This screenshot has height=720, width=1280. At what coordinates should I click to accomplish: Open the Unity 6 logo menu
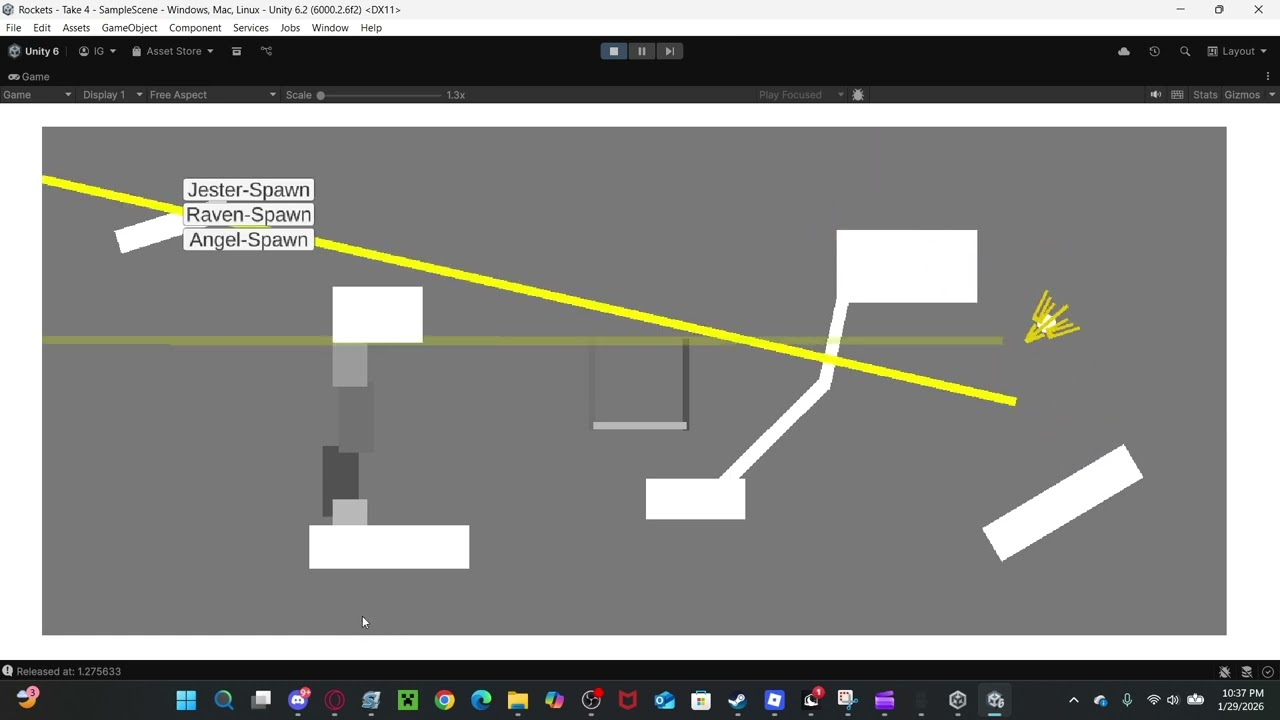tap(34, 51)
